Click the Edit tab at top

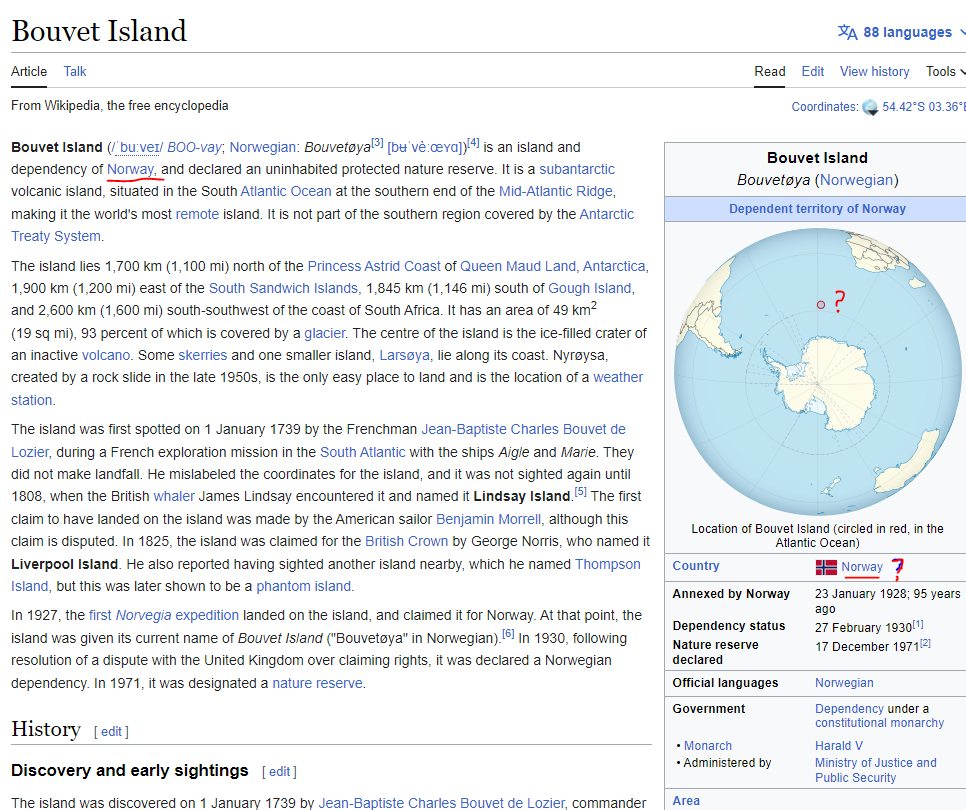pyautogui.click(x=813, y=71)
